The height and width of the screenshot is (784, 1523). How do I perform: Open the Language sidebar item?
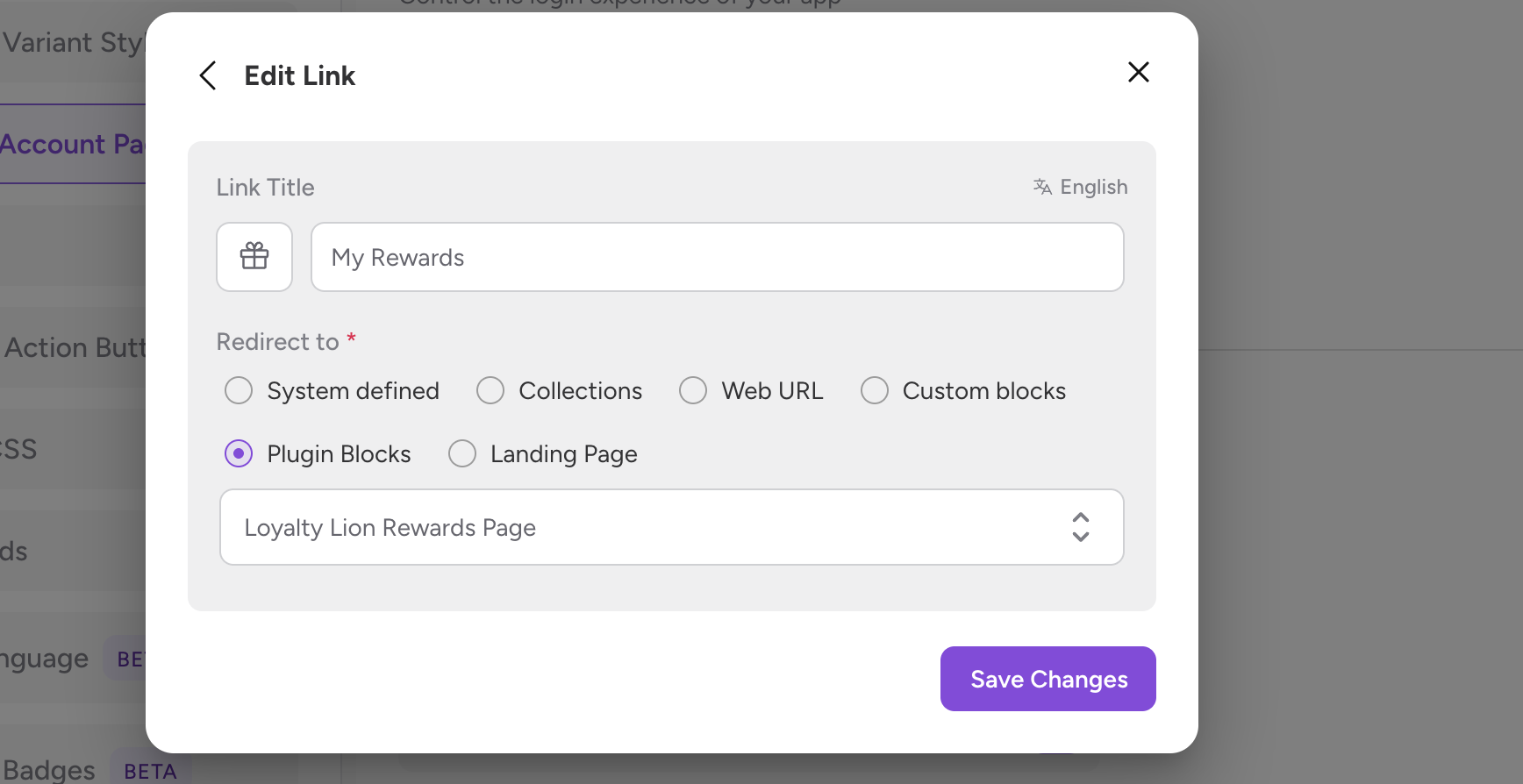[44, 659]
